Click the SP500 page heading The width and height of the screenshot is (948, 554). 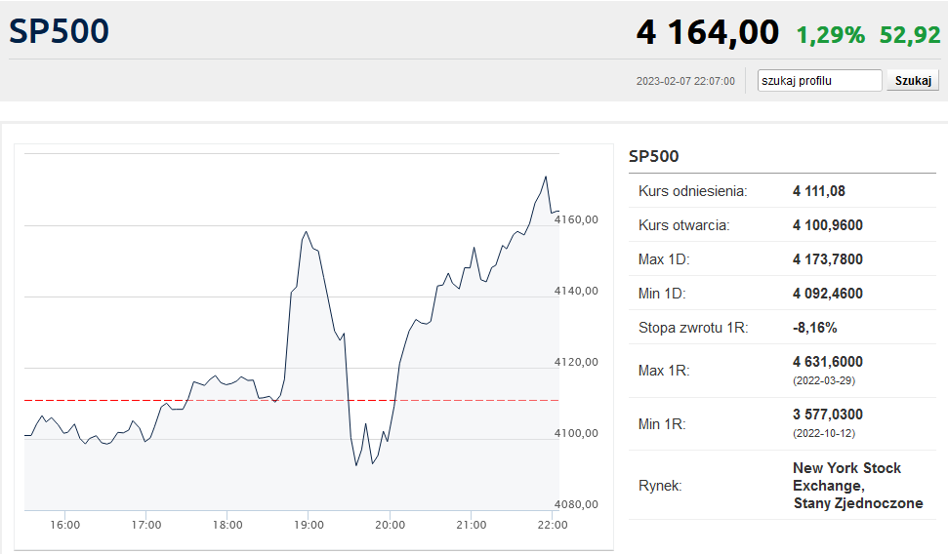point(59,31)
